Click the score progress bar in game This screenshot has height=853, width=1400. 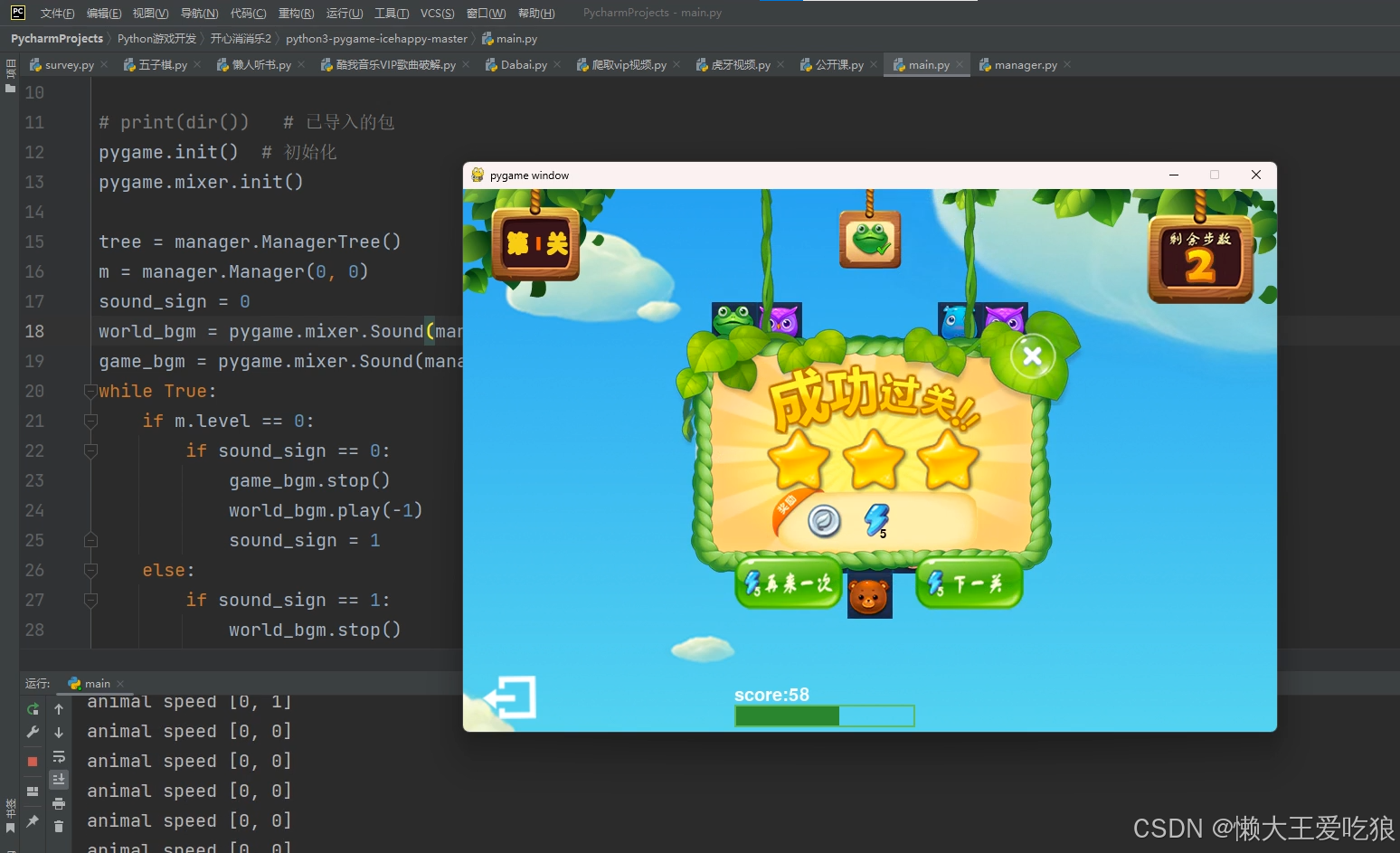click(825, 716)
